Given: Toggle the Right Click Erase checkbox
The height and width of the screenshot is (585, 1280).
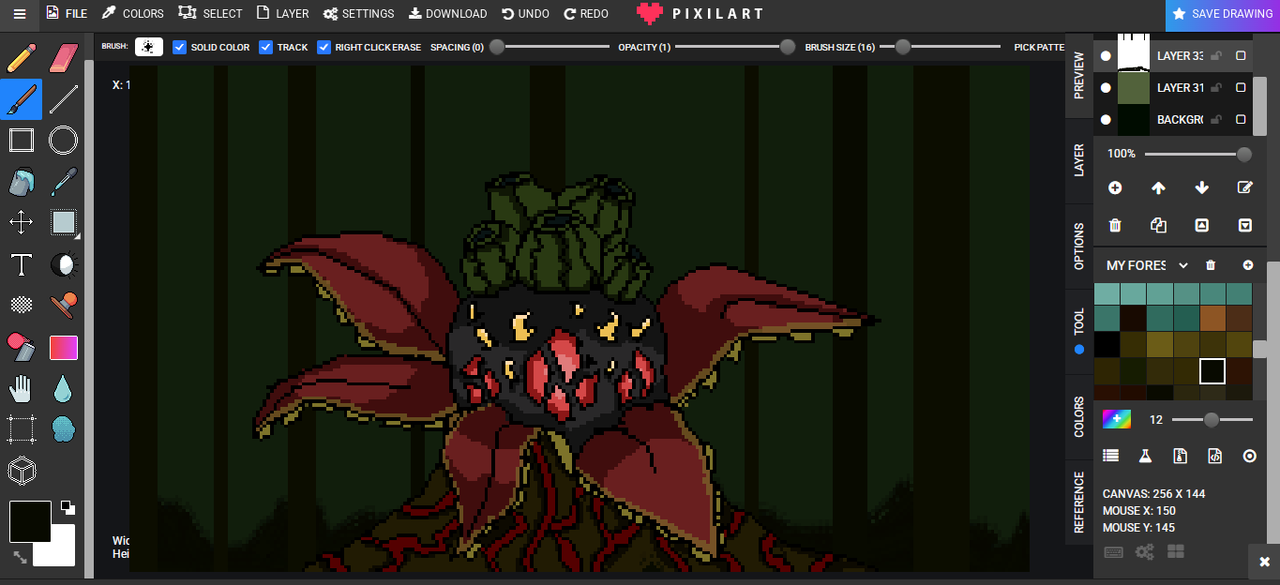Looking at the screenshot, I should [324, 47].
